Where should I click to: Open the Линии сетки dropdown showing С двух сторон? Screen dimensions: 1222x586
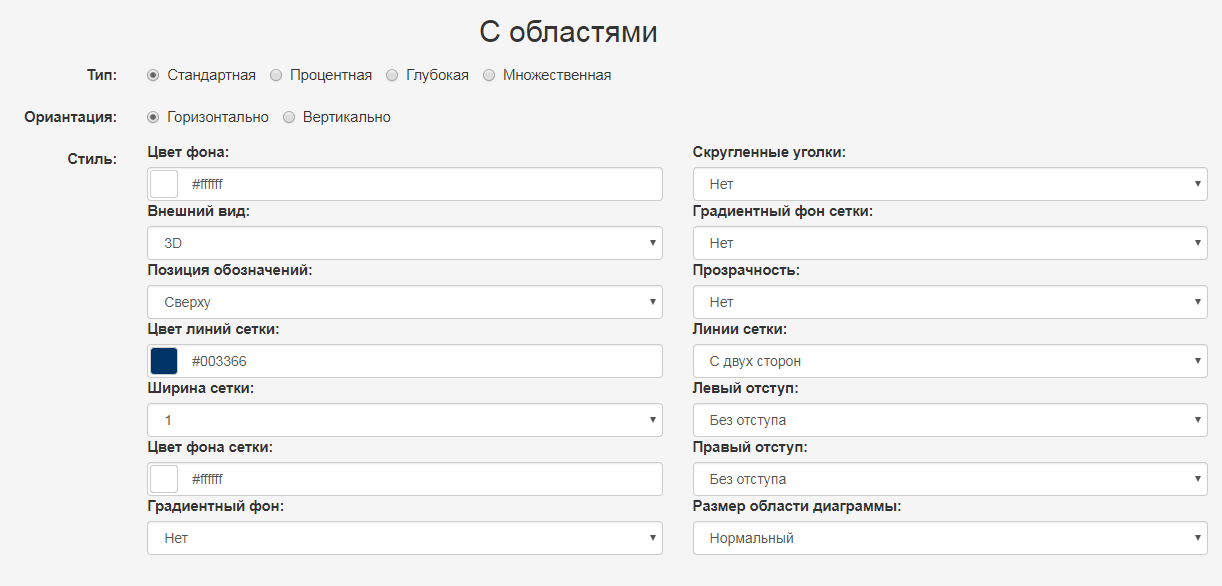point(949,361)
